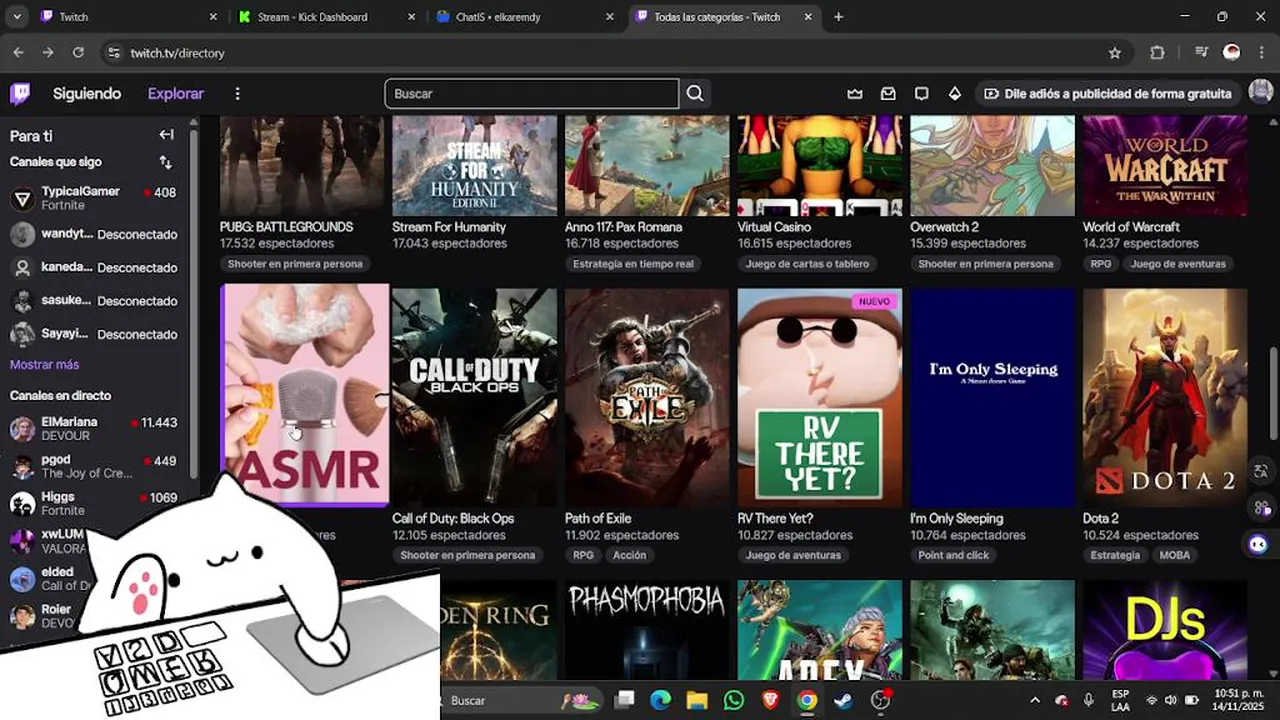
Task: Click the Twitch logo home icon
Action: 20,94
